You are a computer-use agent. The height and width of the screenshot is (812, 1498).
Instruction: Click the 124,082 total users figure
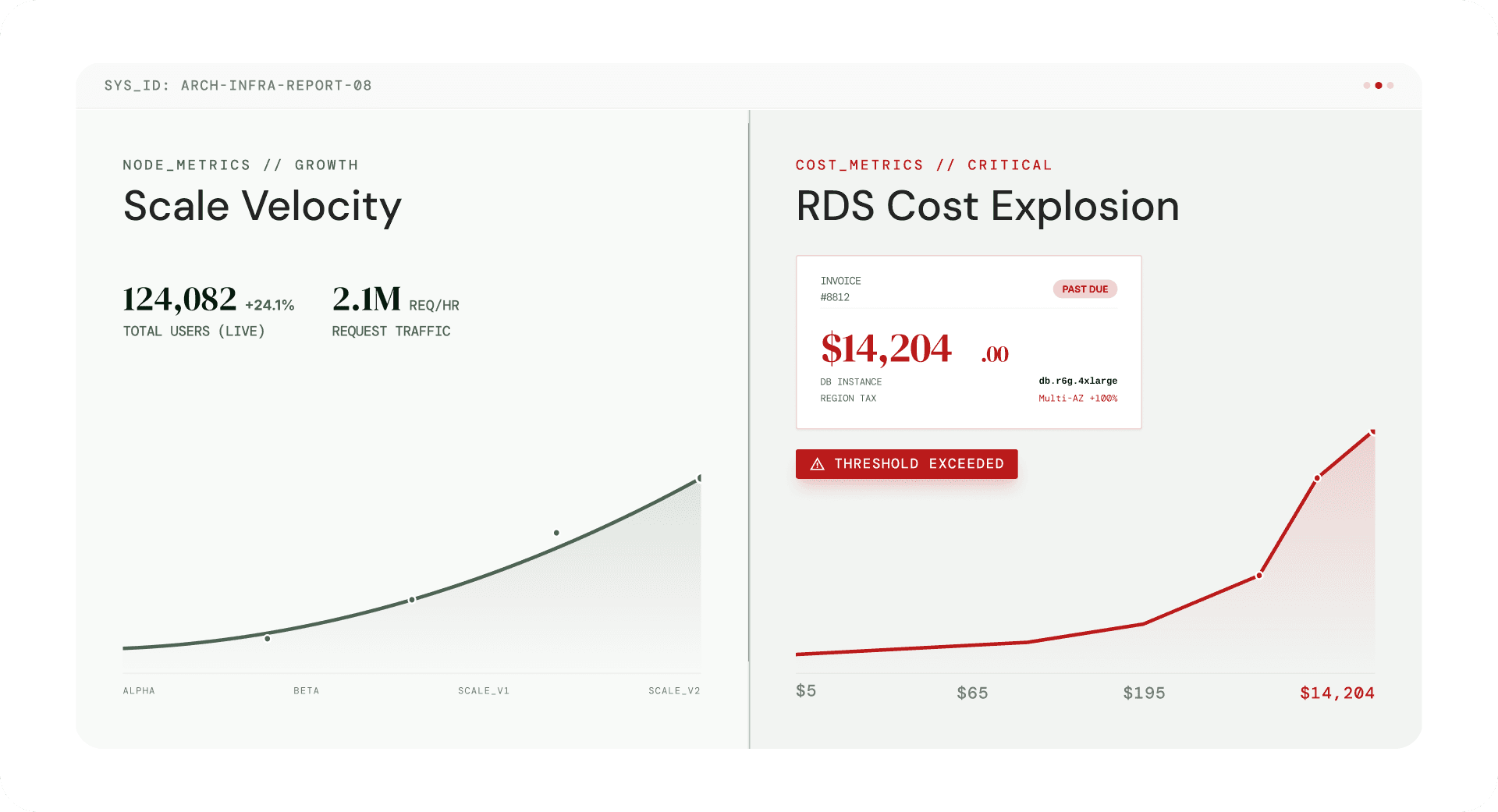[x=179, y=300]
